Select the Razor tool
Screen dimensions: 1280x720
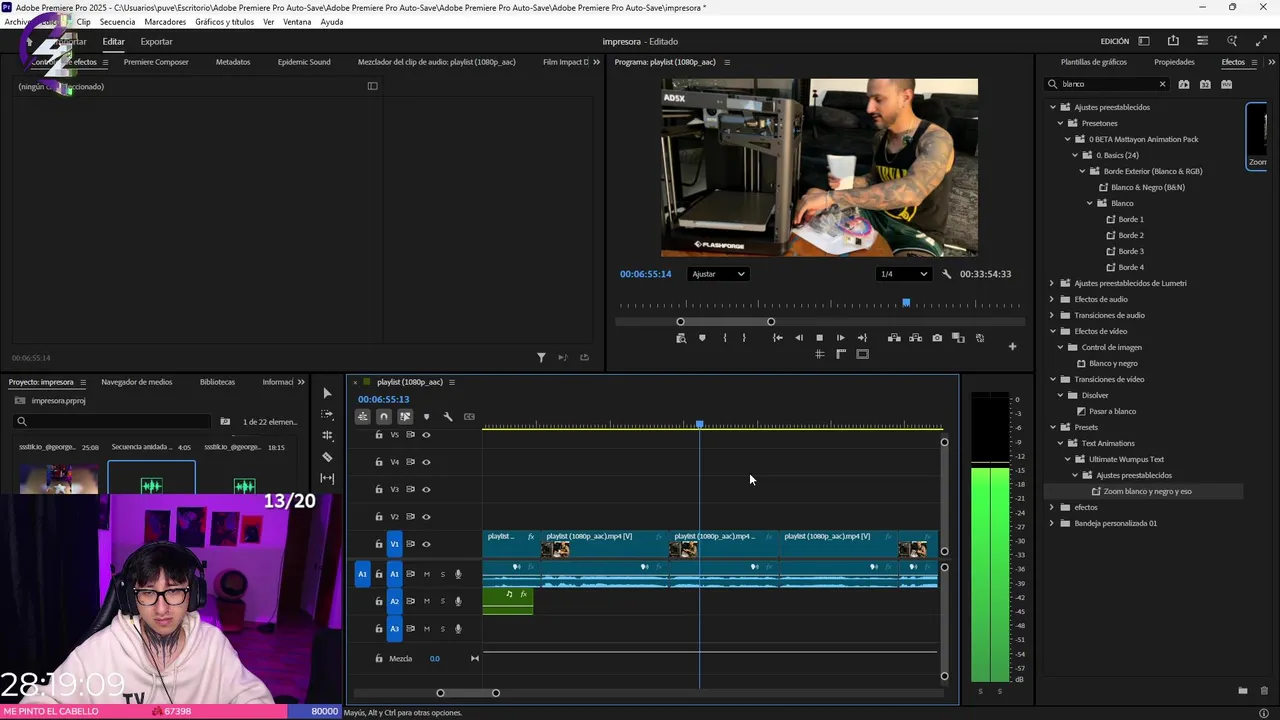[x=327, y=457]
